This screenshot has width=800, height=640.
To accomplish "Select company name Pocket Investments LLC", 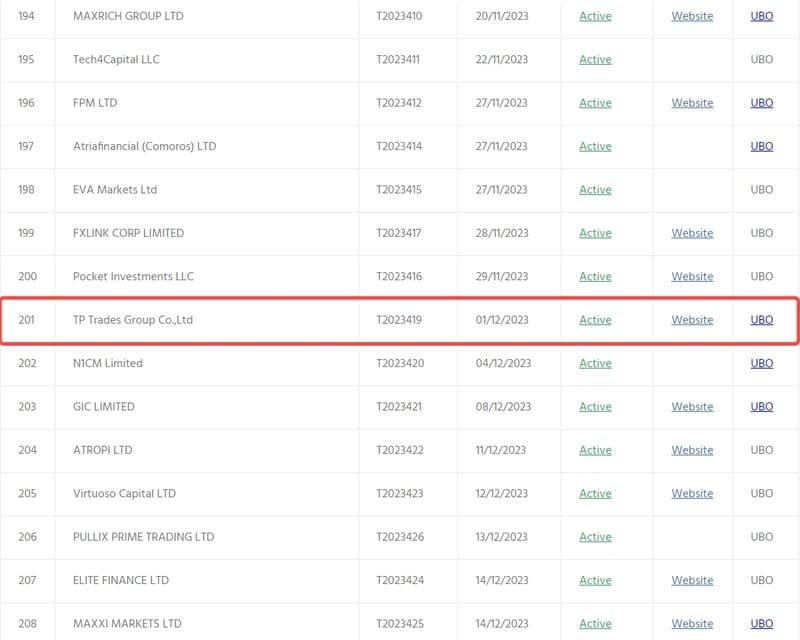I will click(133, 277).
